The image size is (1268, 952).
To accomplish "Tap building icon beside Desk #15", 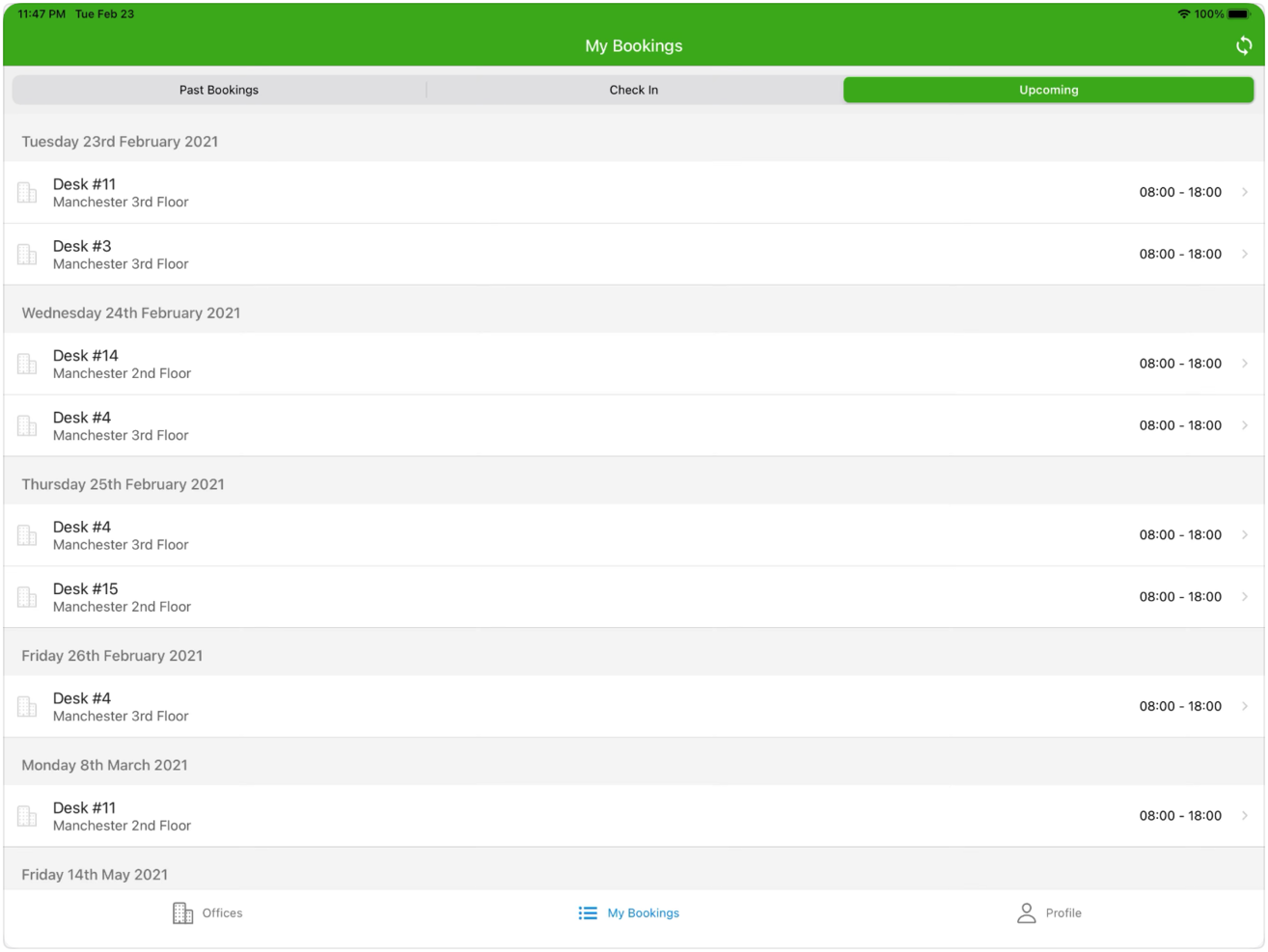I will [27, 597].
